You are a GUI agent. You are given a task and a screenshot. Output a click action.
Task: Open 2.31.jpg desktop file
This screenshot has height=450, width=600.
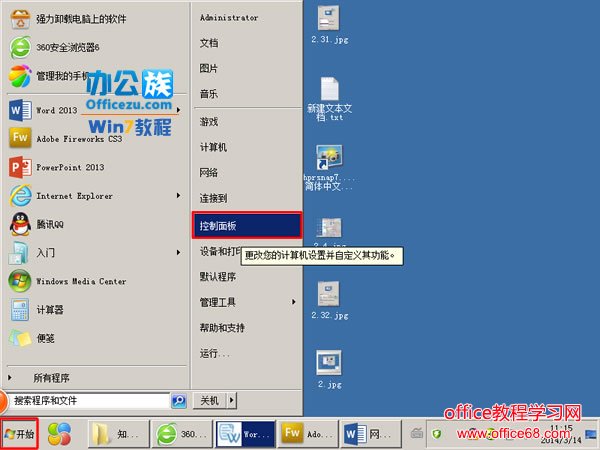(329, 24)
